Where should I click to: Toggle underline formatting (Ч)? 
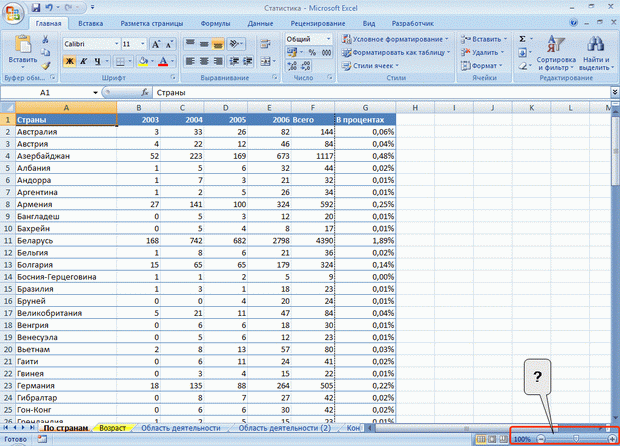pyautogui.click(x=97, y=61)
